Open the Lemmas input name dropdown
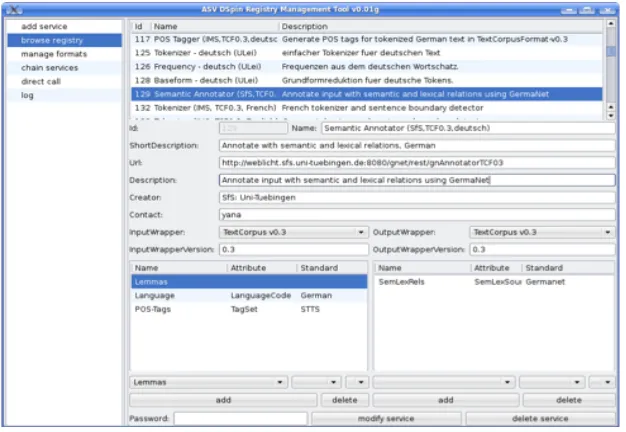 208,382
